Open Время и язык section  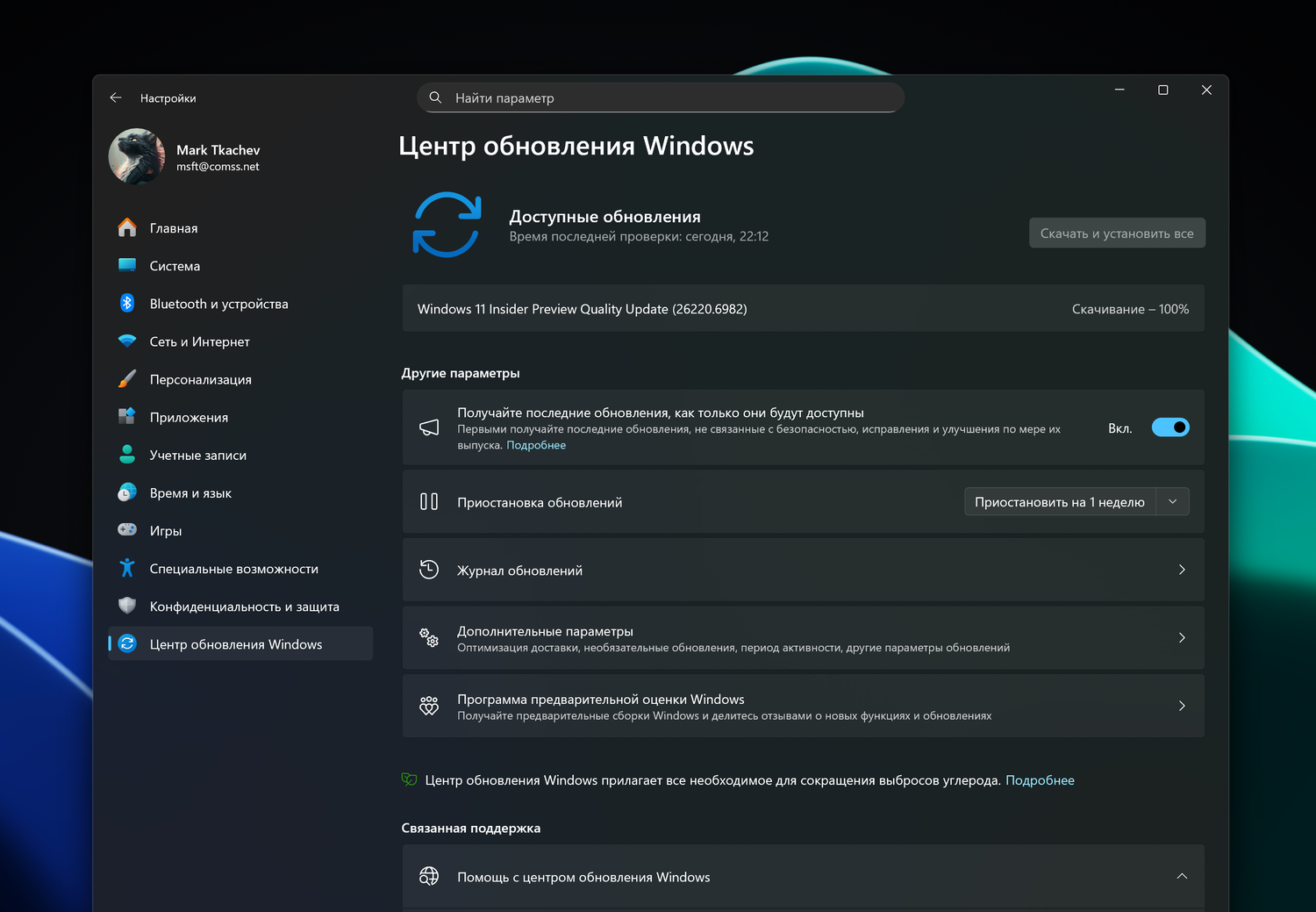[x=127, y=492]
